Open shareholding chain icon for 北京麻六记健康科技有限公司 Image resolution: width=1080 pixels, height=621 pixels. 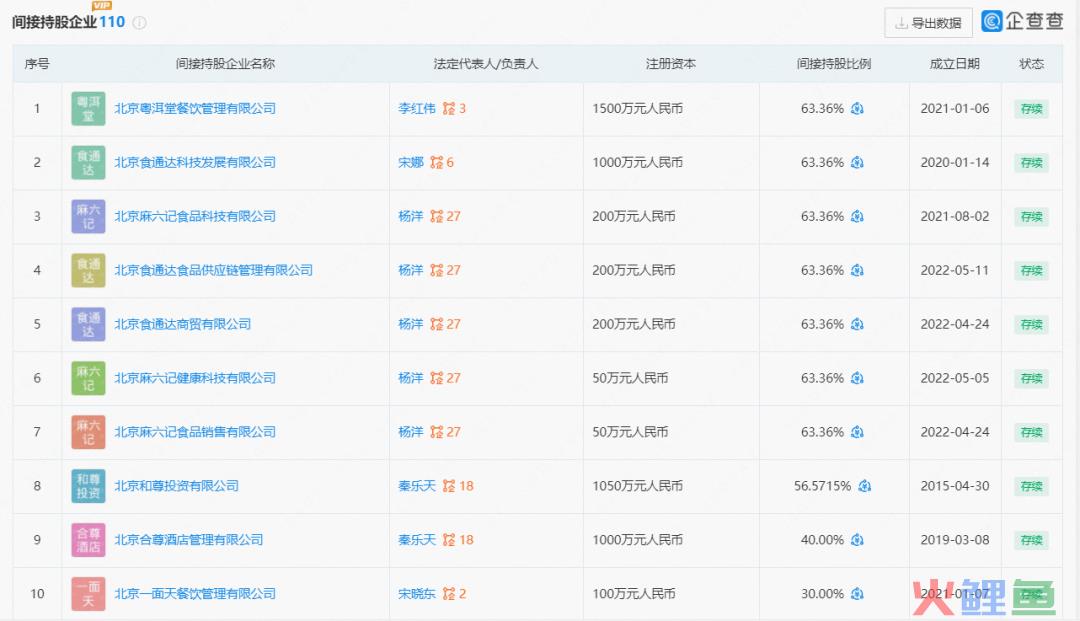[857, 378]
